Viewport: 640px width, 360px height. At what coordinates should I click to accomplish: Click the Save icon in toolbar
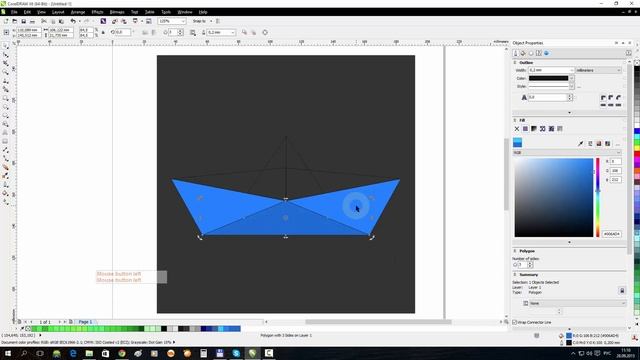point(24,21)
